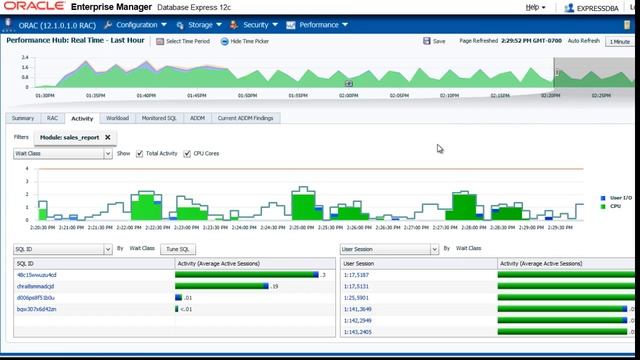The height and width of the screenshot is (360, 640).
Task: Click the CPU legend swatch
Action: coord(603,207)
